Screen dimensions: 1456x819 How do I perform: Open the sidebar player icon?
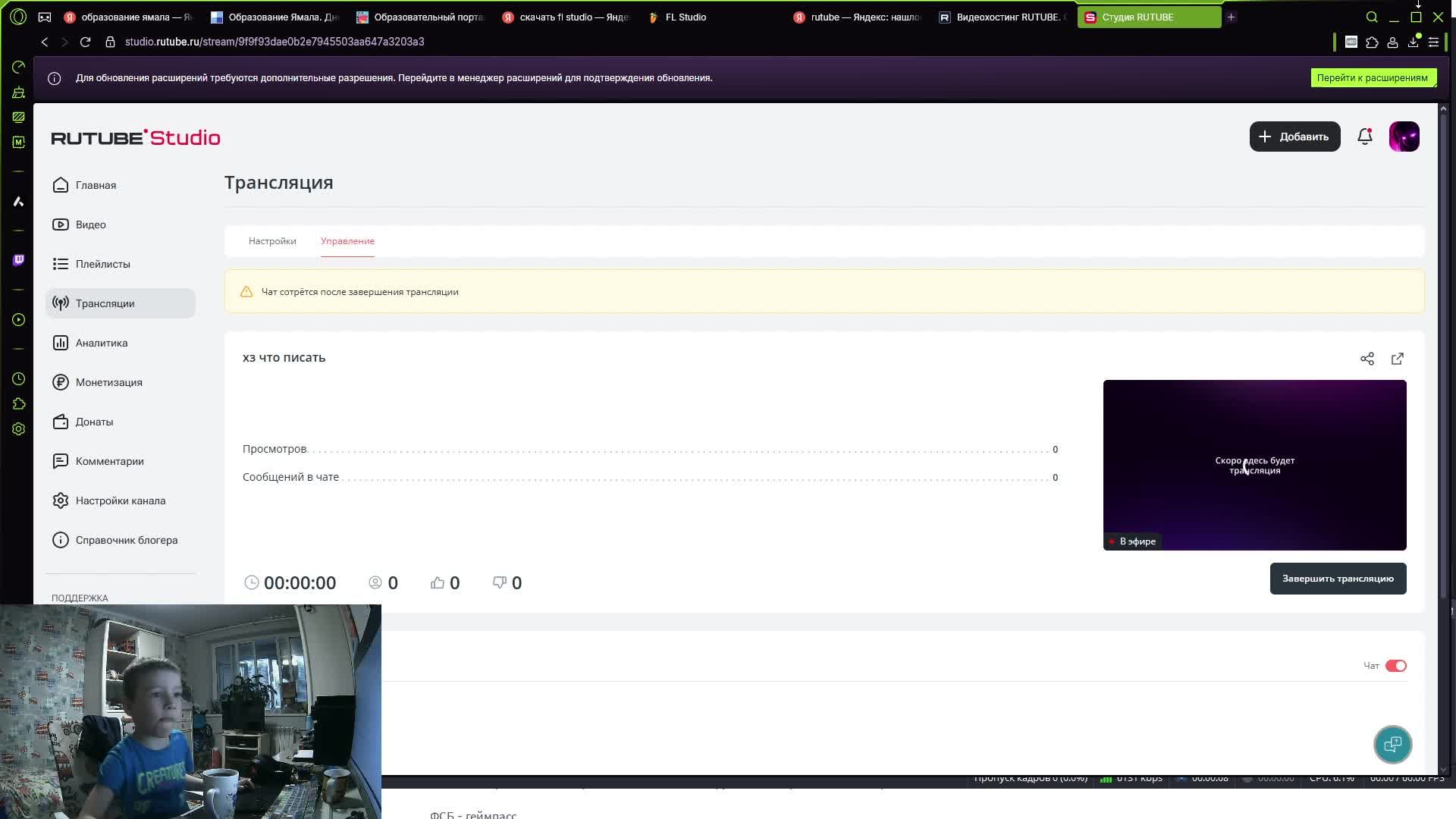tap(18, 319)
